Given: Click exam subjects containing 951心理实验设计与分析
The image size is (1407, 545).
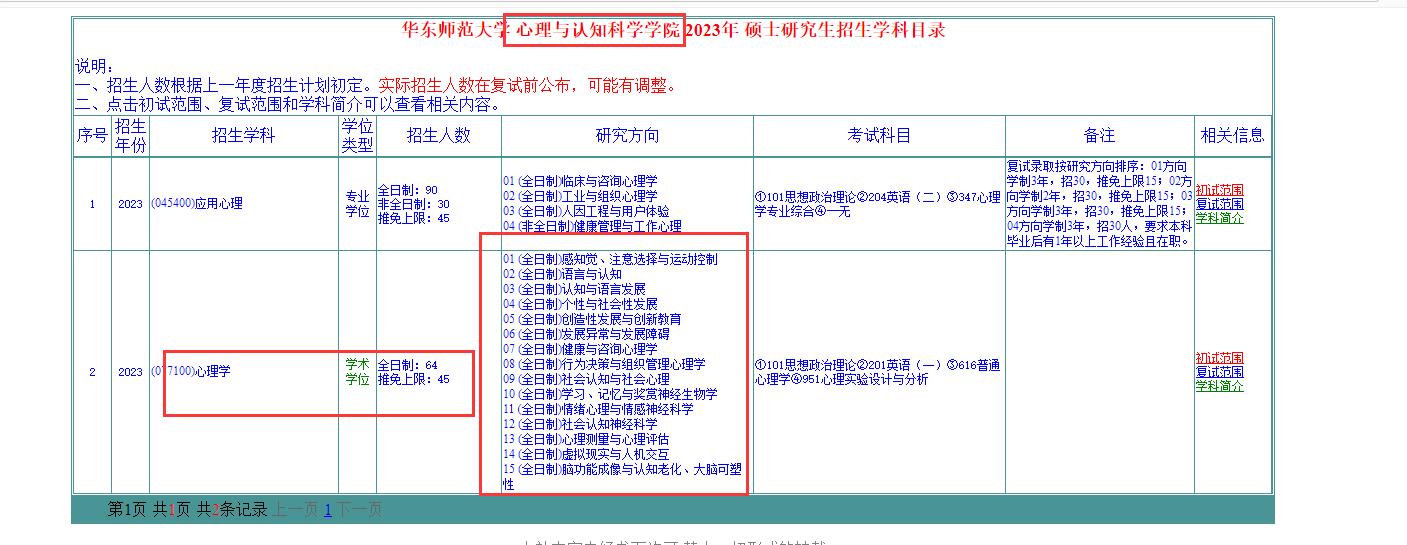Looking at the screenshot, I should (x=878, y=372).
